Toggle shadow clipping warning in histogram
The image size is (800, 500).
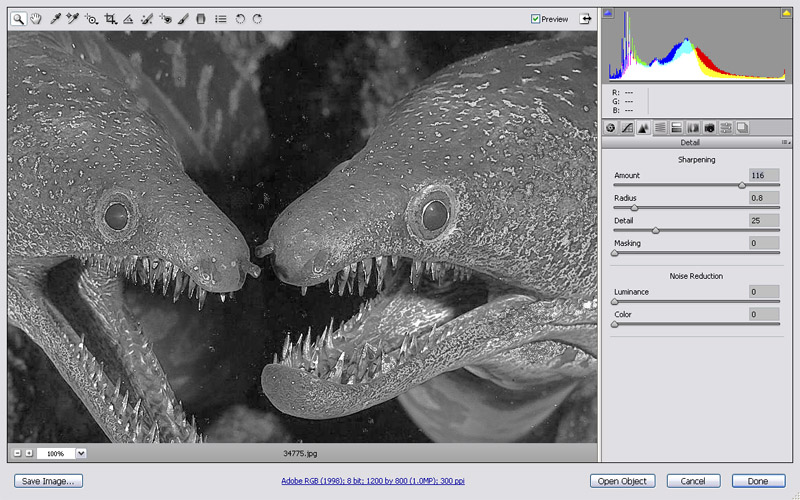(x=607, y=13)
